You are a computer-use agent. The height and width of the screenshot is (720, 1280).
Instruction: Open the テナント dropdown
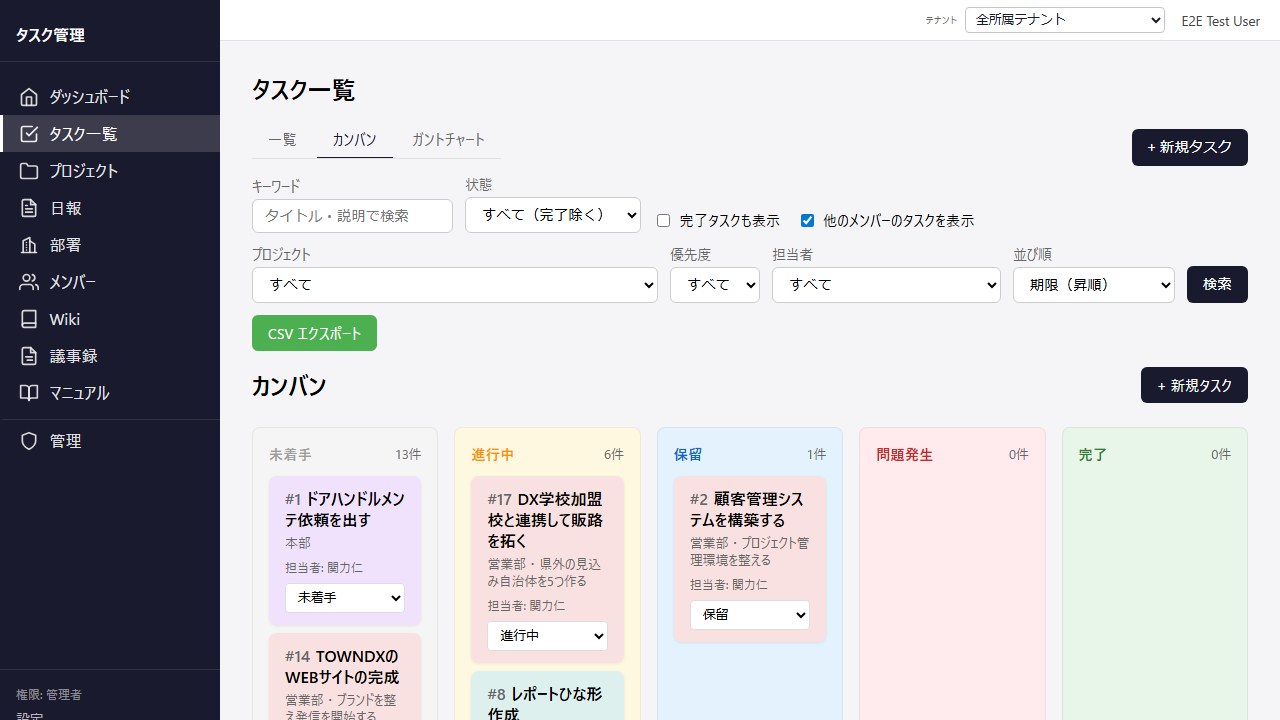(1065, 20)
